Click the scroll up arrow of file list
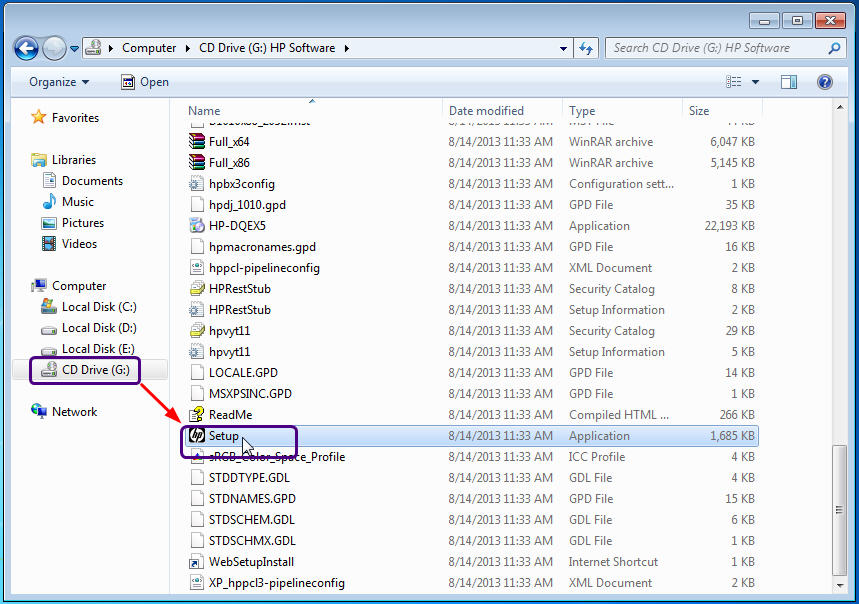The height and width of the screenshot is (604, 859). tap(840, 107)
